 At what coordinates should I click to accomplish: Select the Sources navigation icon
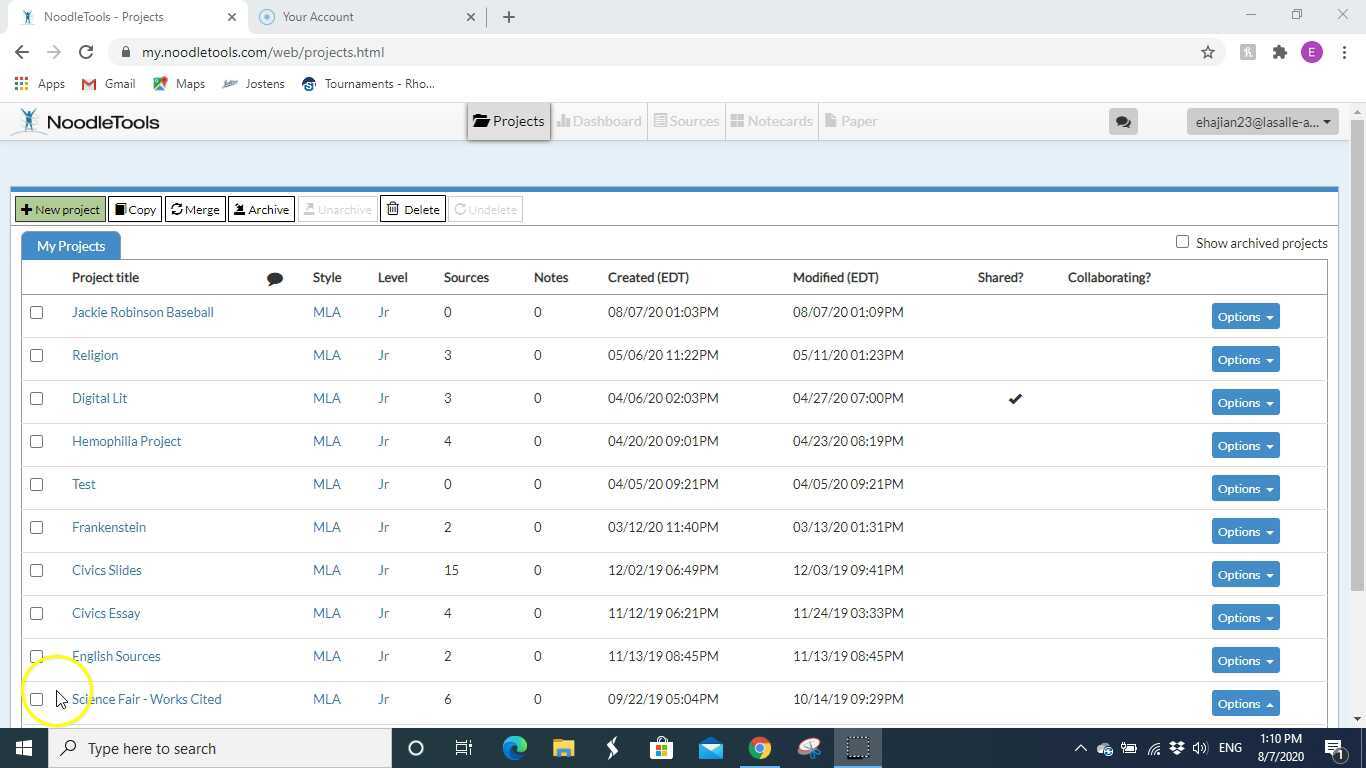point(662,121)
